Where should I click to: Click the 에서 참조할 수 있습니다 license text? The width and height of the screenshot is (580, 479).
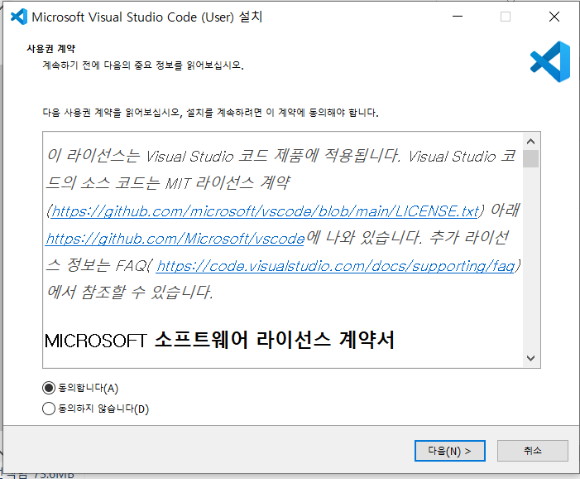click(130, 292)
